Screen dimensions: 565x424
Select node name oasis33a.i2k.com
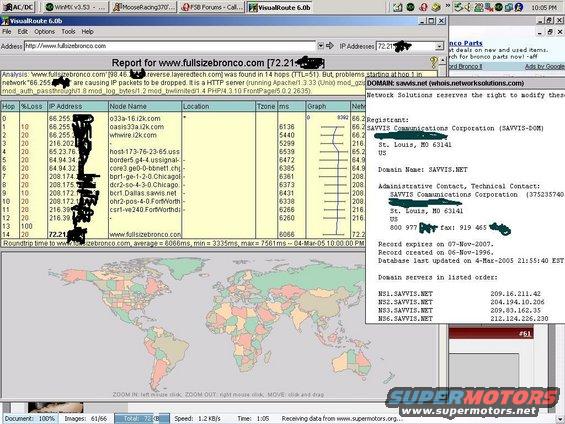(x=137, y=127)
